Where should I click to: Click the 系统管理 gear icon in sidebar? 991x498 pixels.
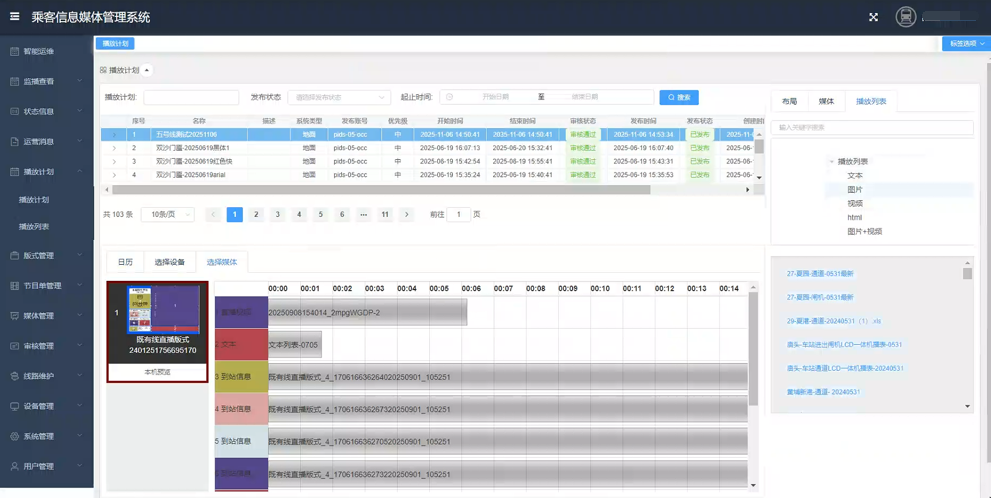tap(14, 436)
